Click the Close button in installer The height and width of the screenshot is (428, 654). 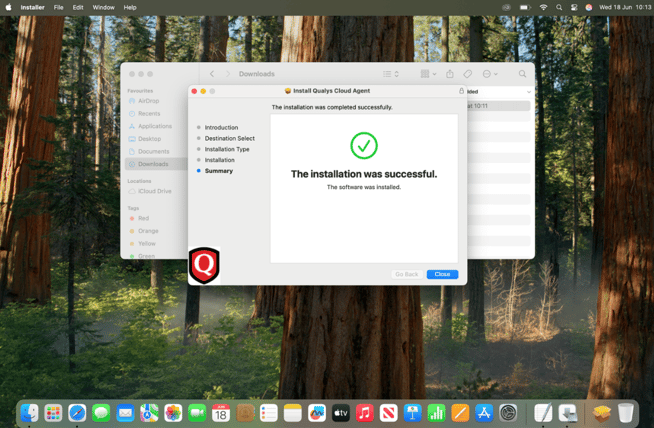pyautogui.click(x=442, y=274)
